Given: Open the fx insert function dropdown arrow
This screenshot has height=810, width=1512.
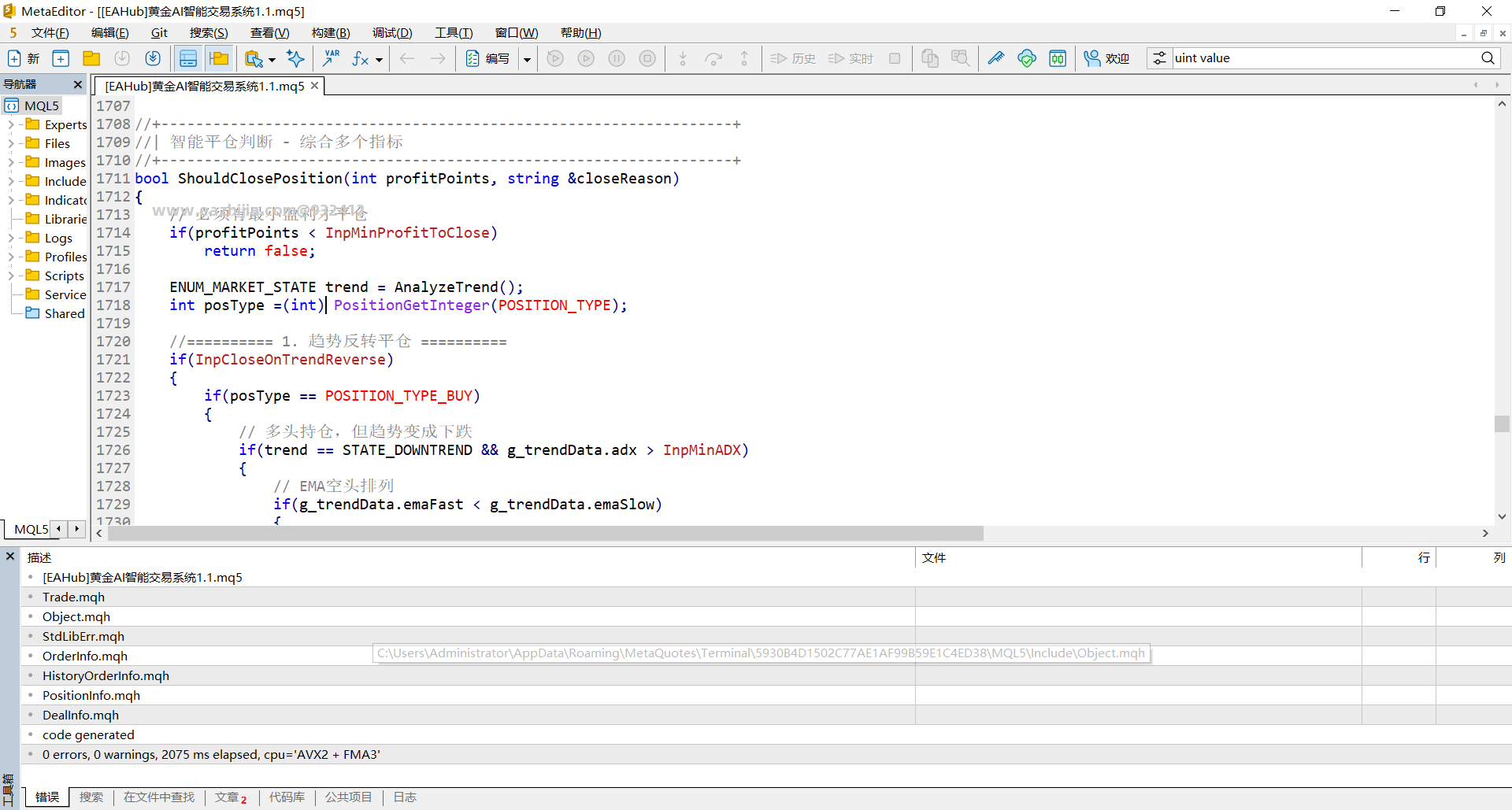Looking at the screenshot, I should click(379, 59).
